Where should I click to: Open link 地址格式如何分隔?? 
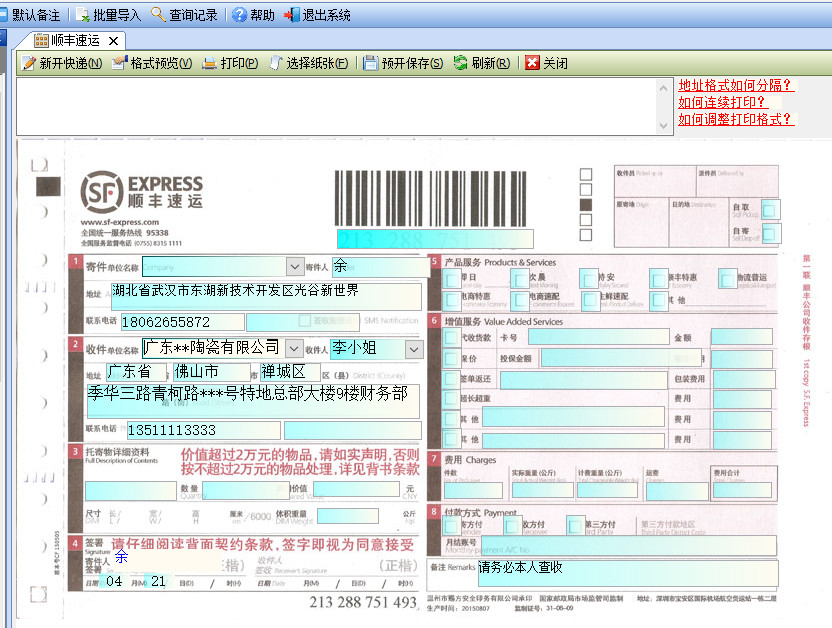click(735, 85)
